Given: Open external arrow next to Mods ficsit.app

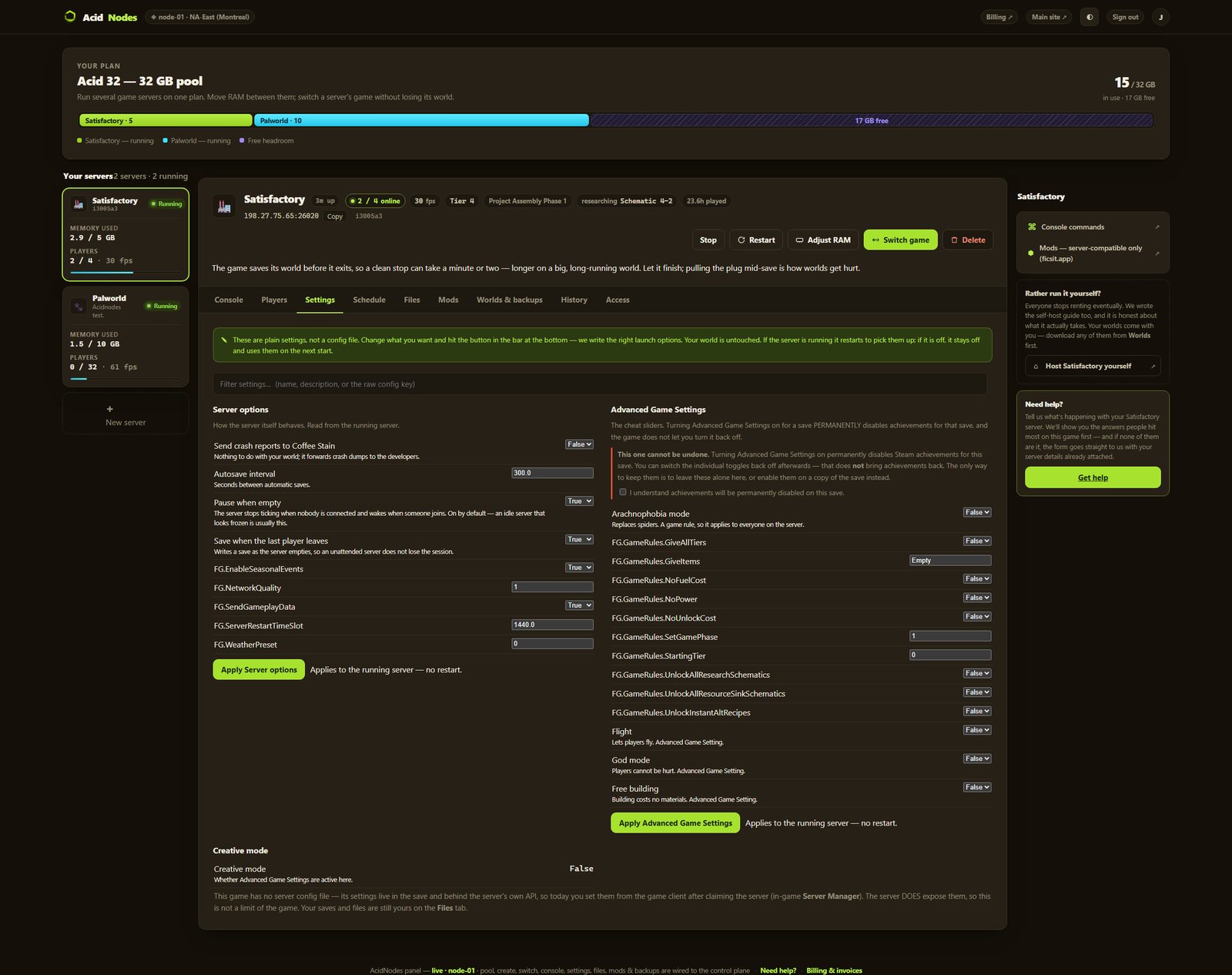Looking at the screenshot, I should point(1157,253).
